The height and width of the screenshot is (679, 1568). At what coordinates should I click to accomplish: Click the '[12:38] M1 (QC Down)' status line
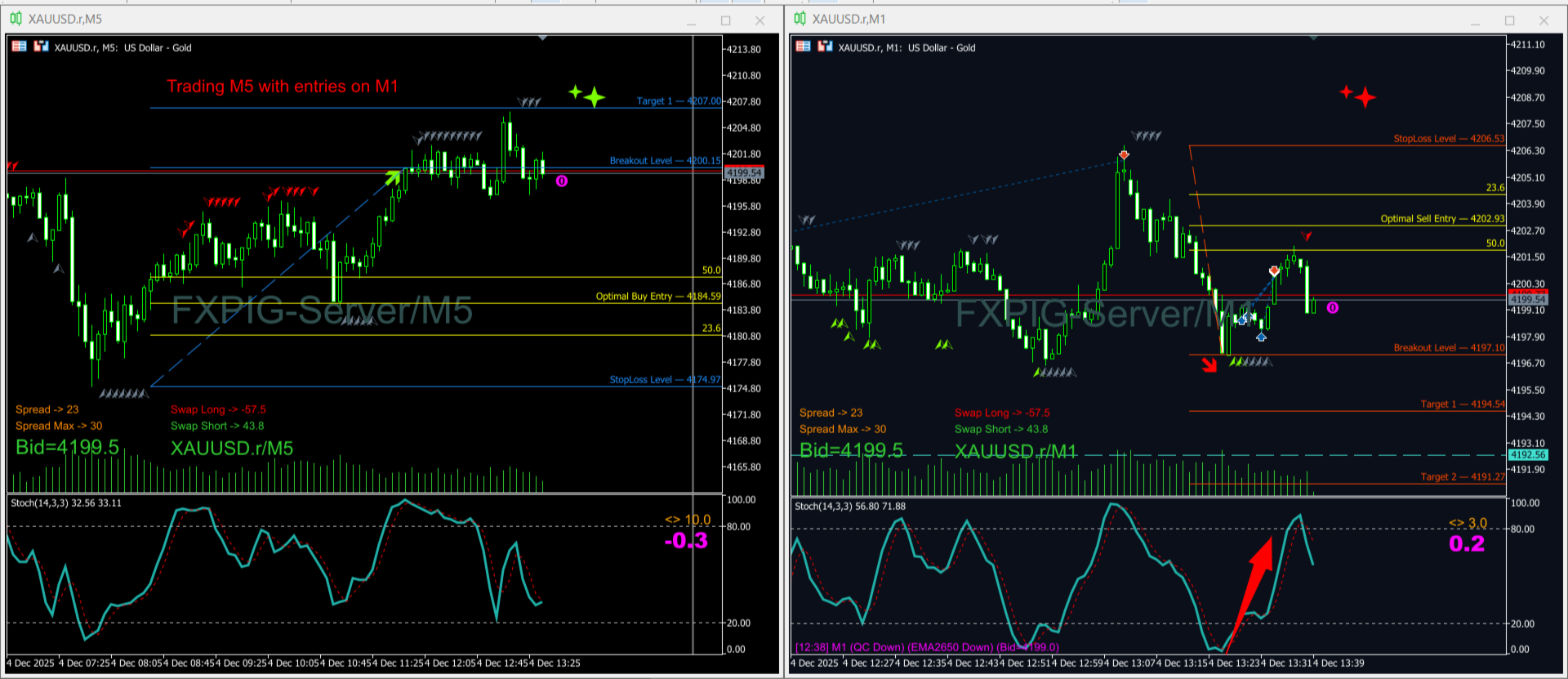pyautogui.click(x=927, y=647)
